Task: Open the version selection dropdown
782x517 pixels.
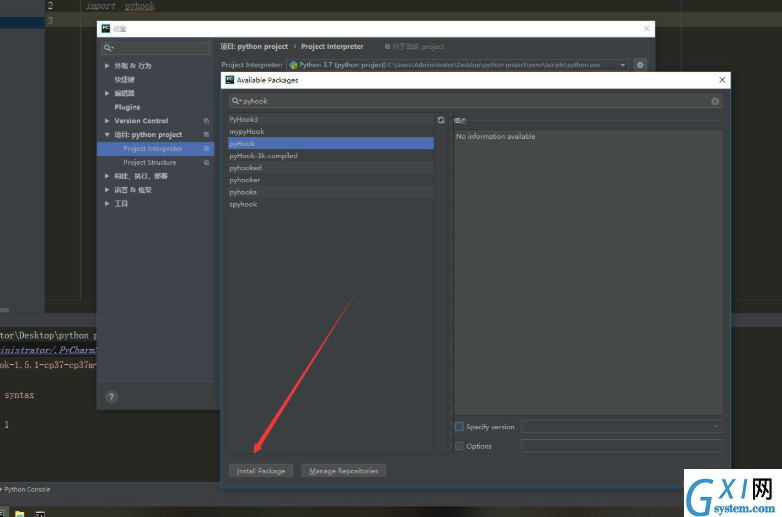Action: click(x=716, y=427)
